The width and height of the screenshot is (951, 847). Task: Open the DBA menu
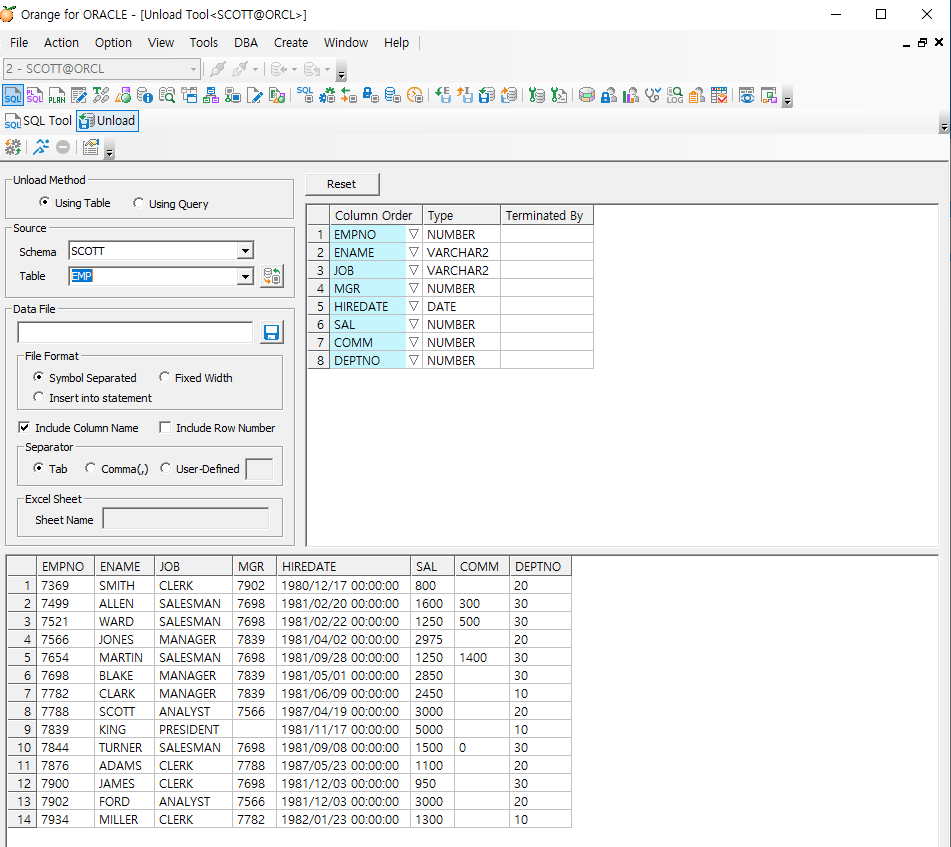[246, 42]
